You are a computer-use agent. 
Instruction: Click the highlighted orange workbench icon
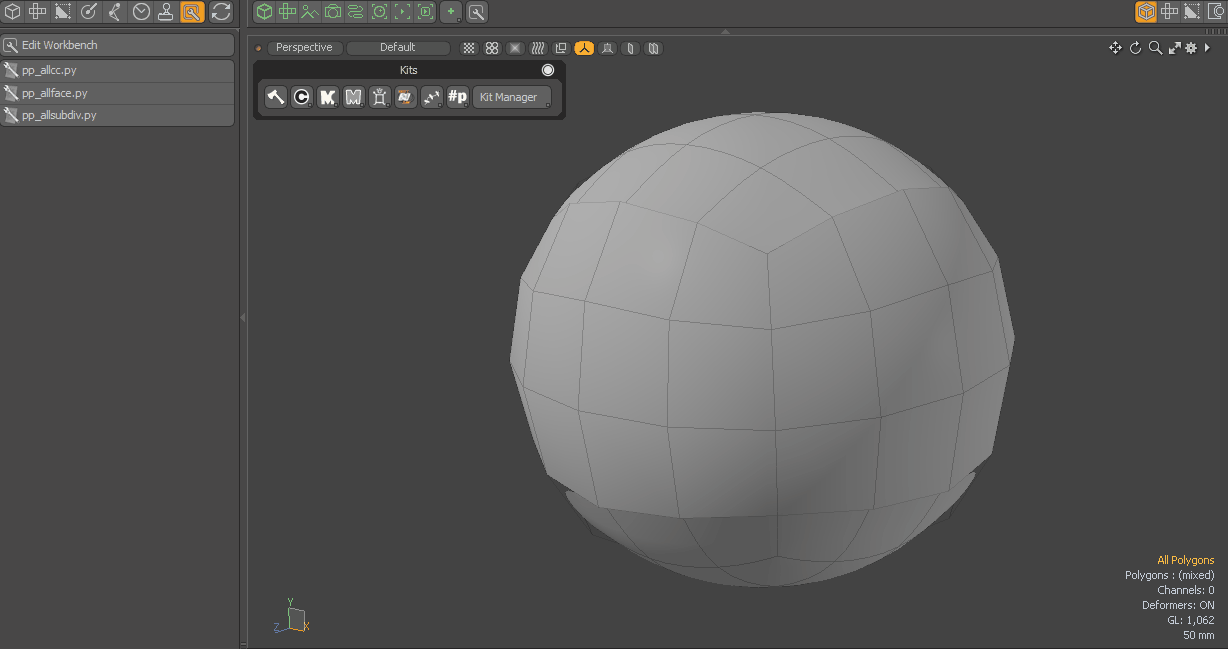[192, 12]
